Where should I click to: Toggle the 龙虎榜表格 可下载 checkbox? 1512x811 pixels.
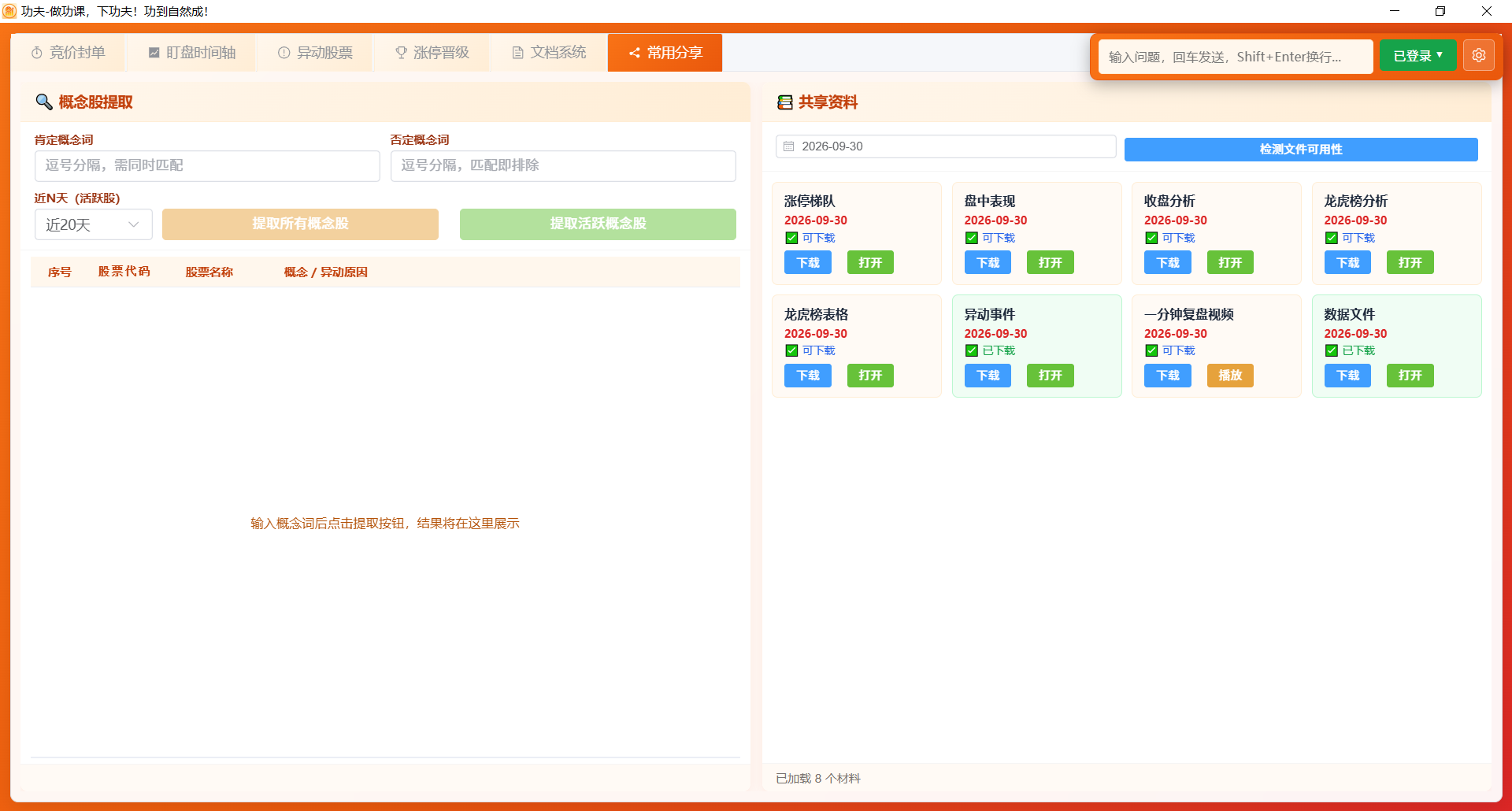point(791,350)
